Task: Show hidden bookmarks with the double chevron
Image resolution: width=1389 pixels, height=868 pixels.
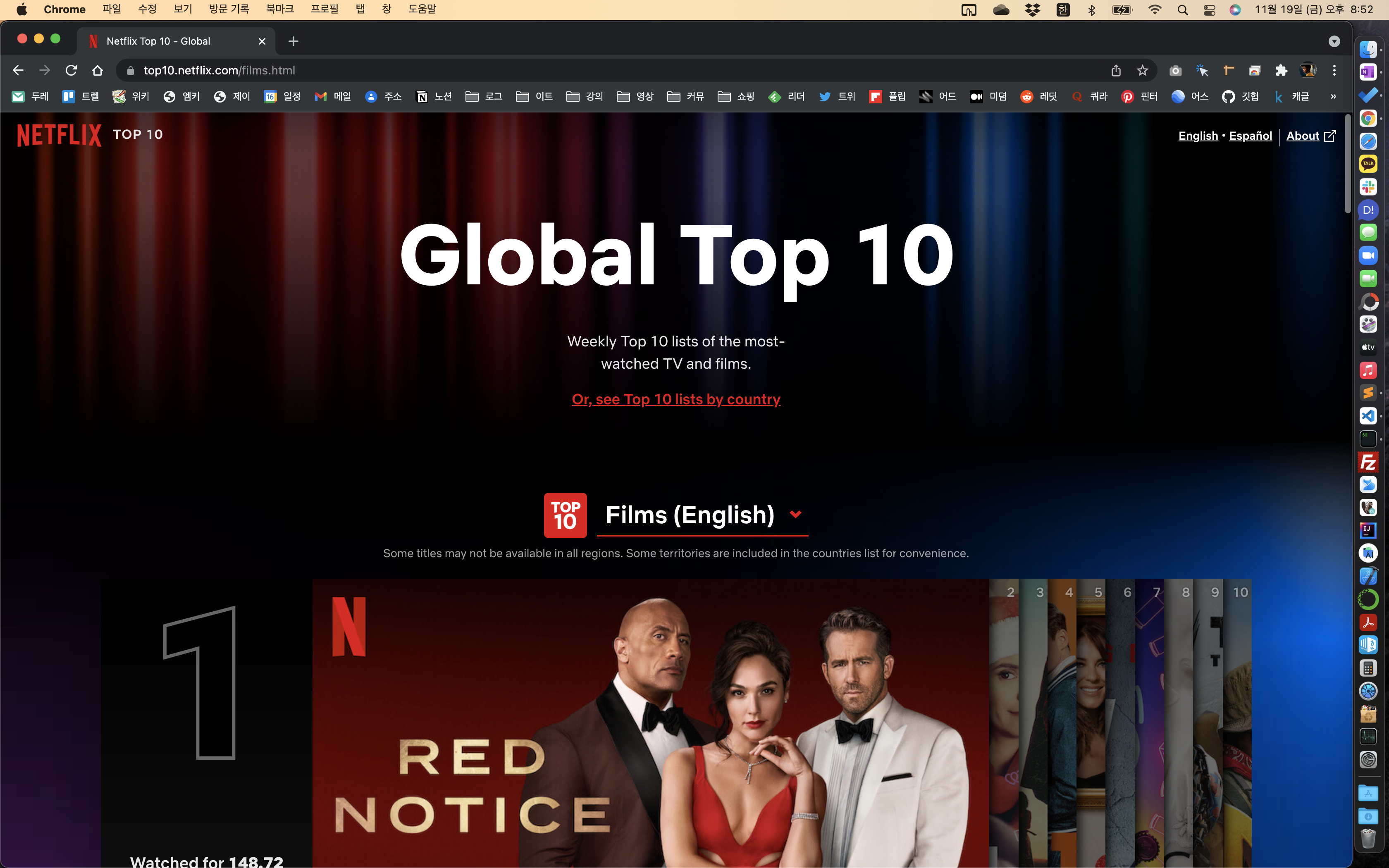Action: click(x=1333, y=96)
